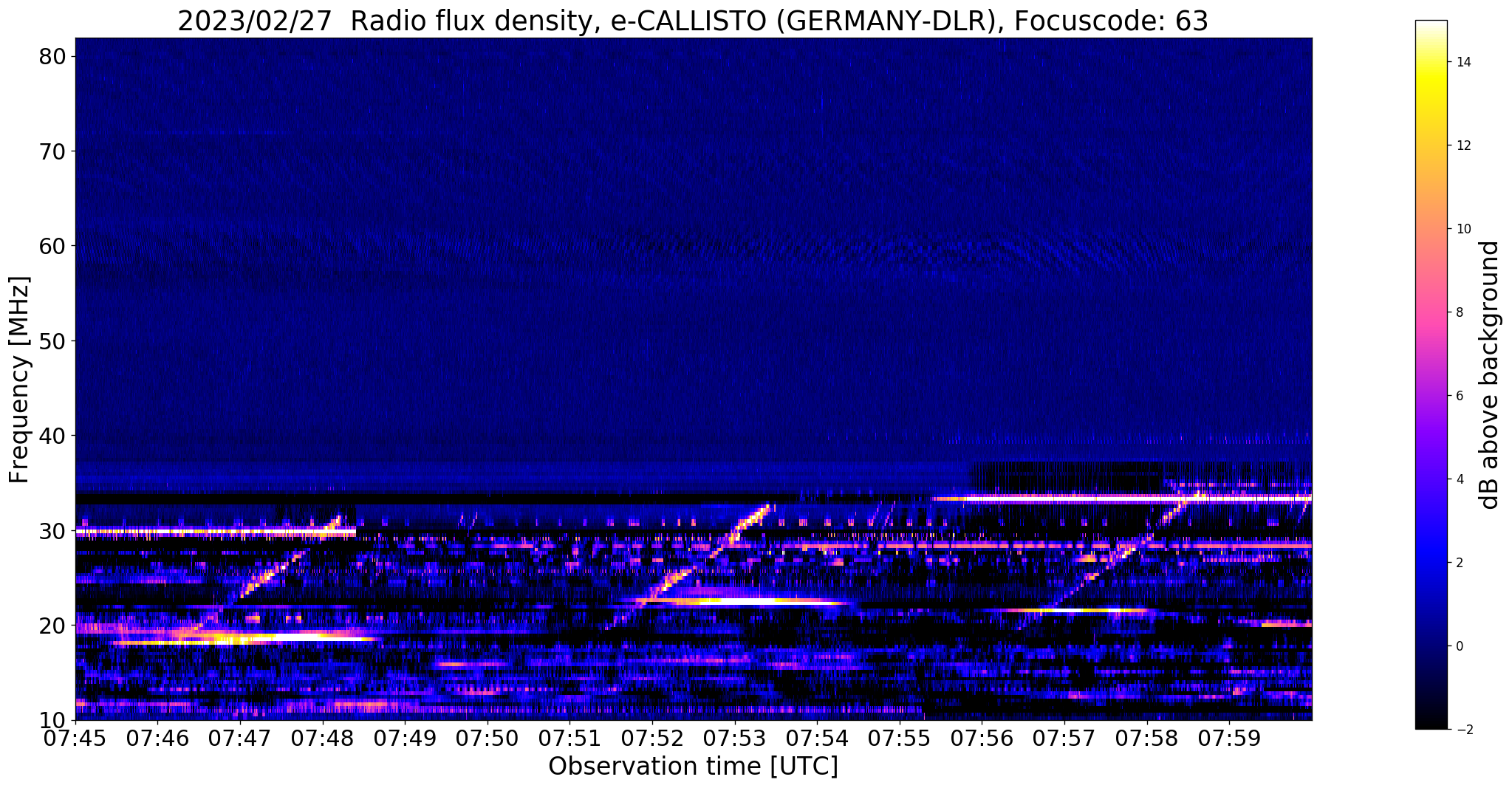Click the 4 tick label on the colorbar
This screenshot has width=1512, height=788.
pyautogui.click(x=1458, y=479)
